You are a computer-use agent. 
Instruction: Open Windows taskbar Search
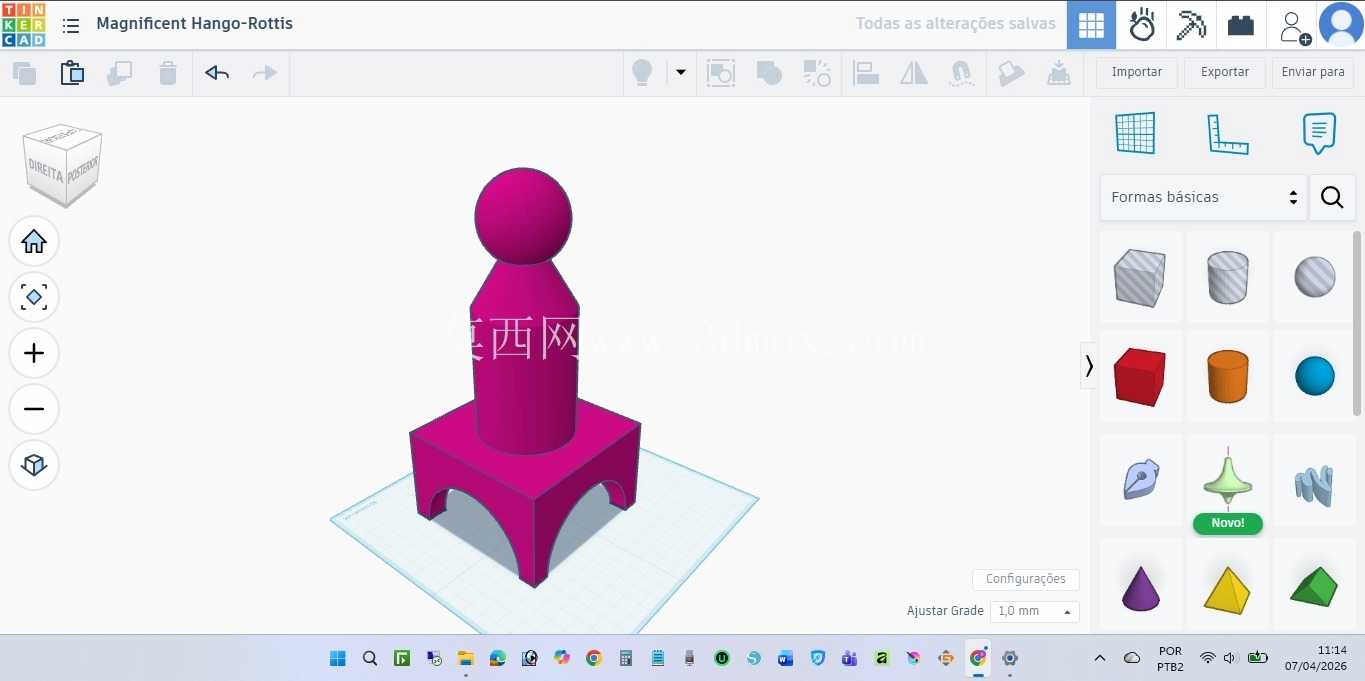point(369,658)
